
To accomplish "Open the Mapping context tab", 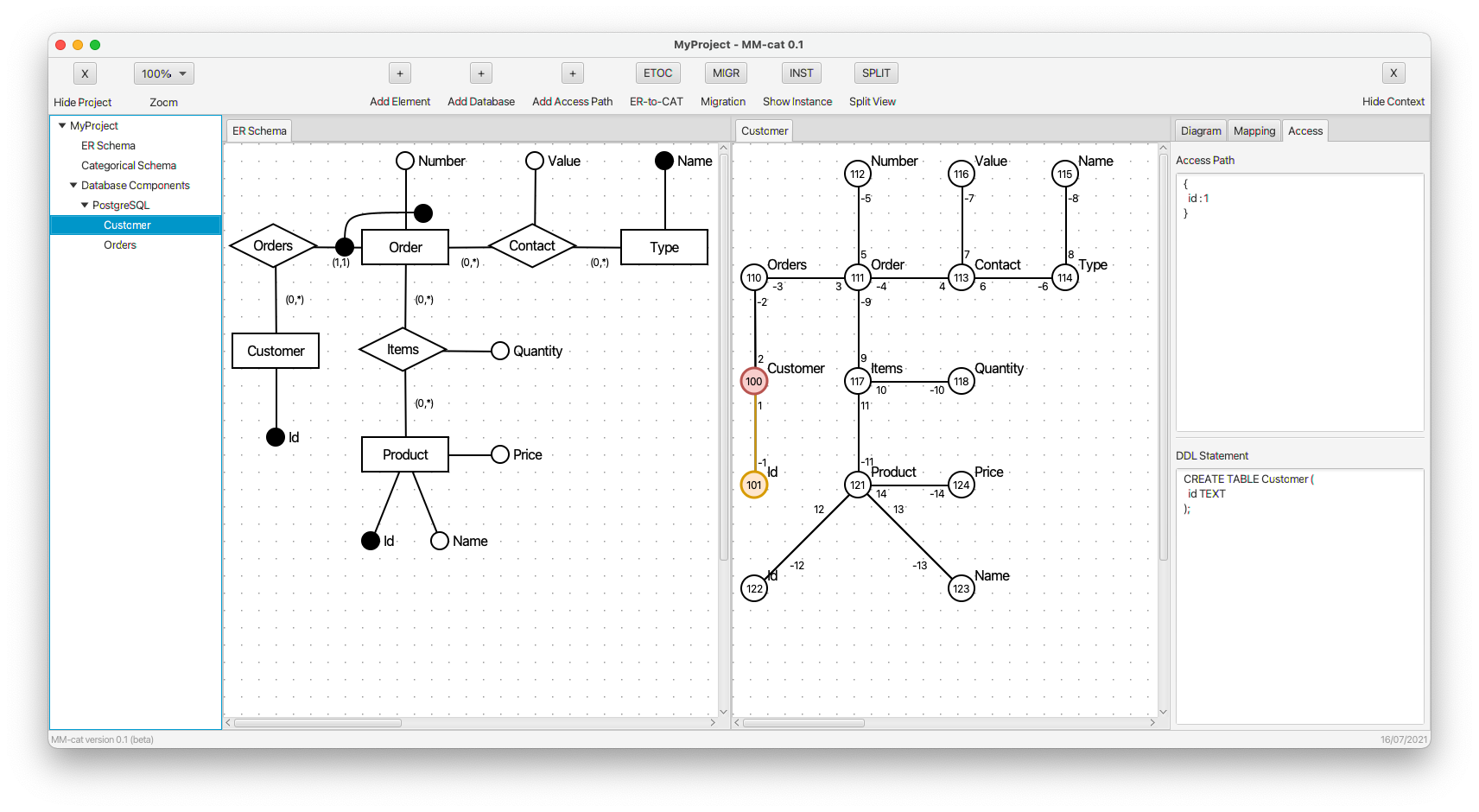I will pos(1254,131).
